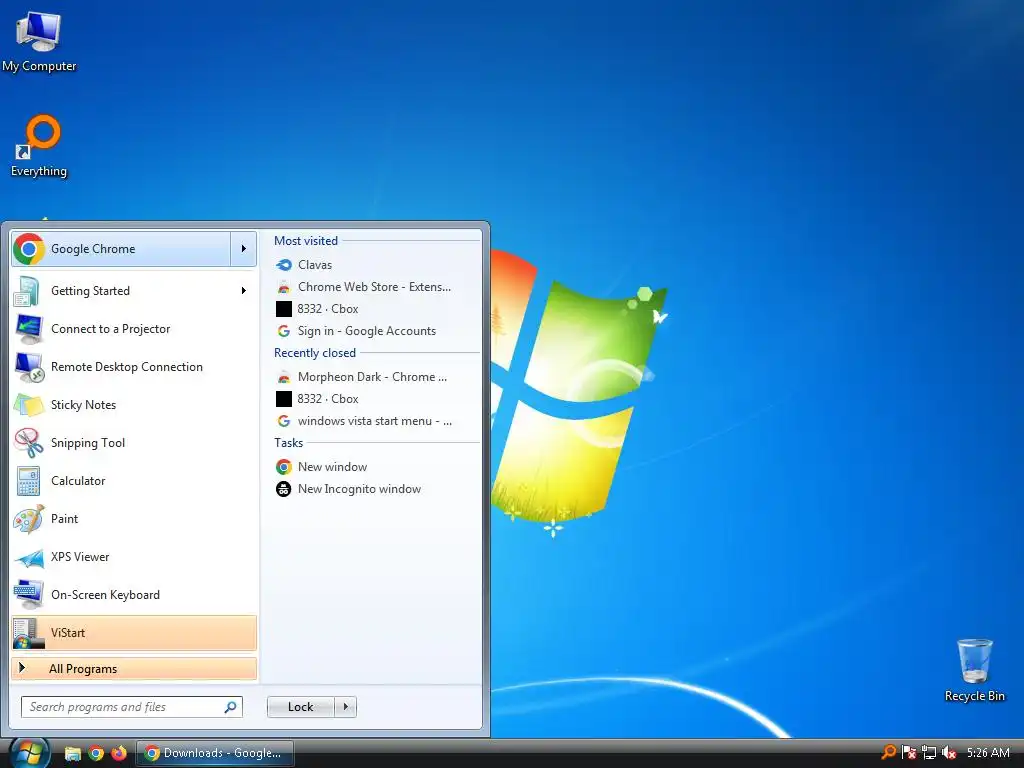Select Calculator entry

[134, 481]
